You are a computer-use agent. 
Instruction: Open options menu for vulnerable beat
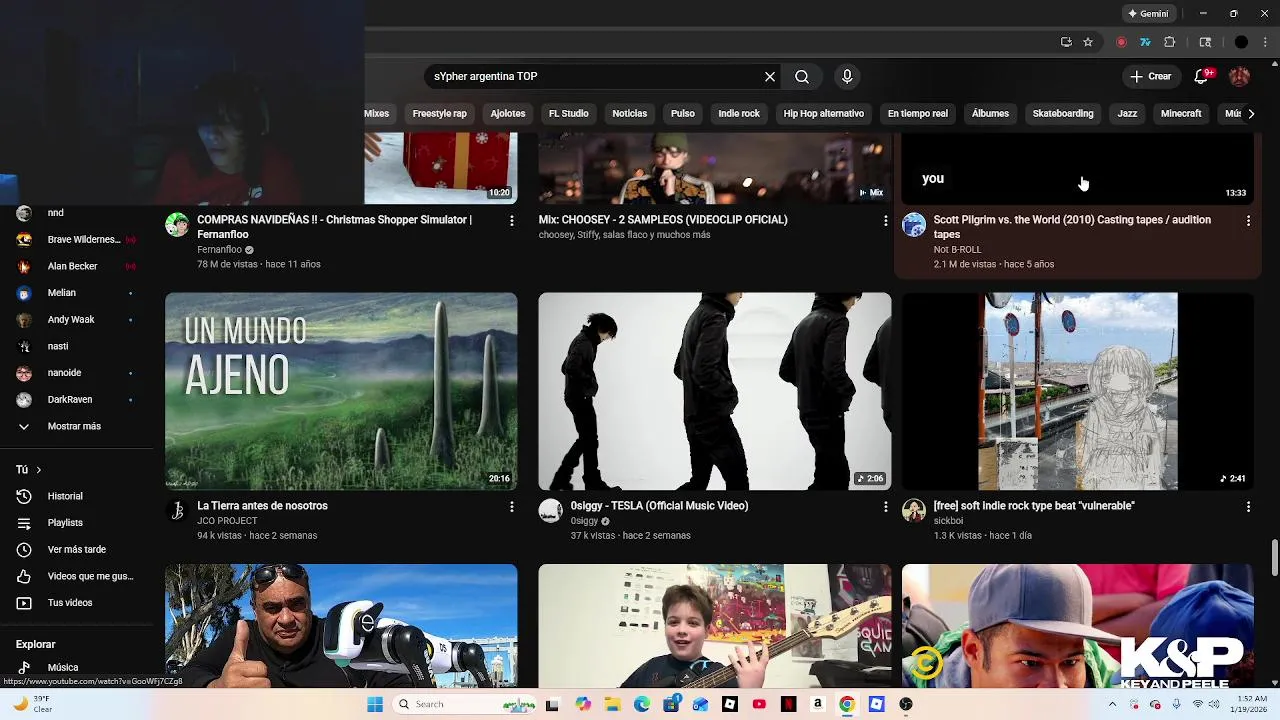tap(1248, 507)
